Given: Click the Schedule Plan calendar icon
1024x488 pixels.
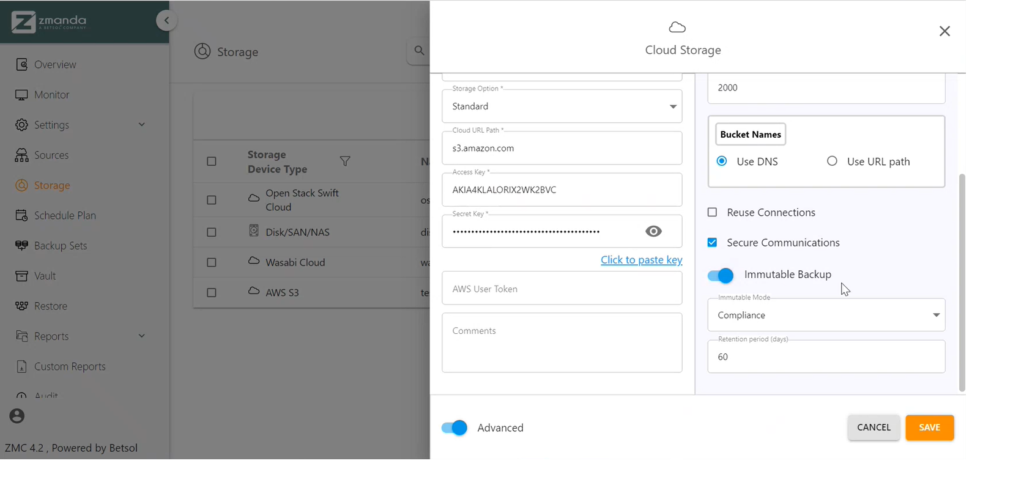Looking at the screenshot, I should [x=22, y=216].
